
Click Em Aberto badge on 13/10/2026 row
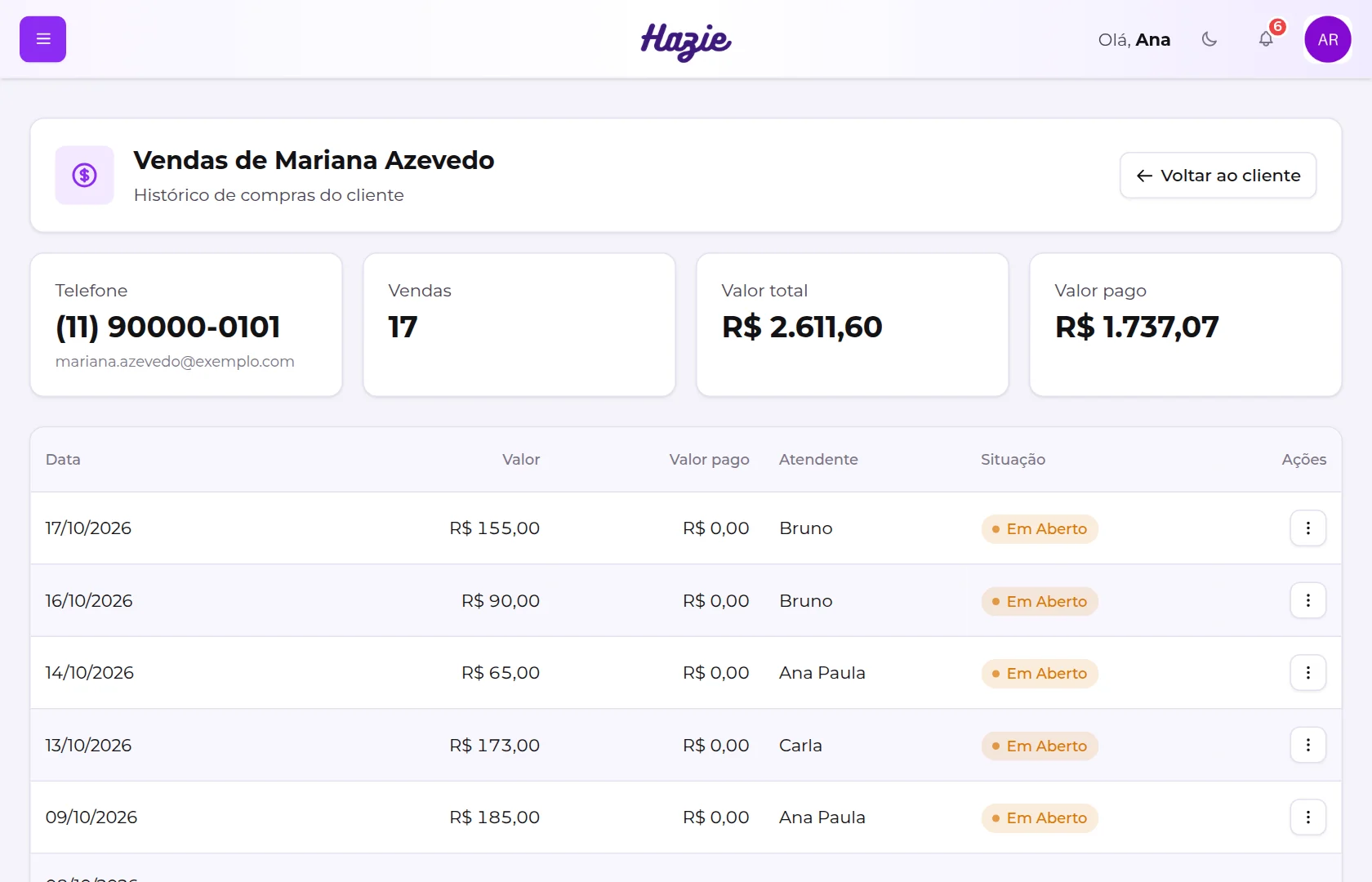(x=1040, y=746)
